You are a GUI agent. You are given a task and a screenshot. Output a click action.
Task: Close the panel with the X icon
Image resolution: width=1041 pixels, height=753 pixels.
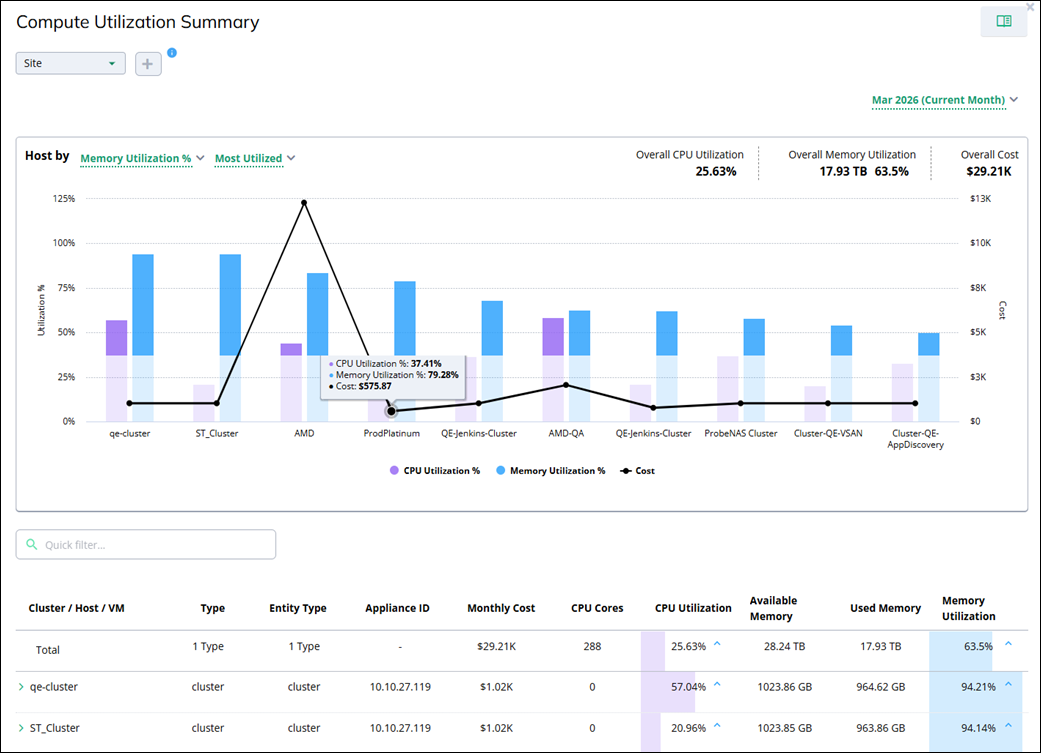click(1030, 7)
